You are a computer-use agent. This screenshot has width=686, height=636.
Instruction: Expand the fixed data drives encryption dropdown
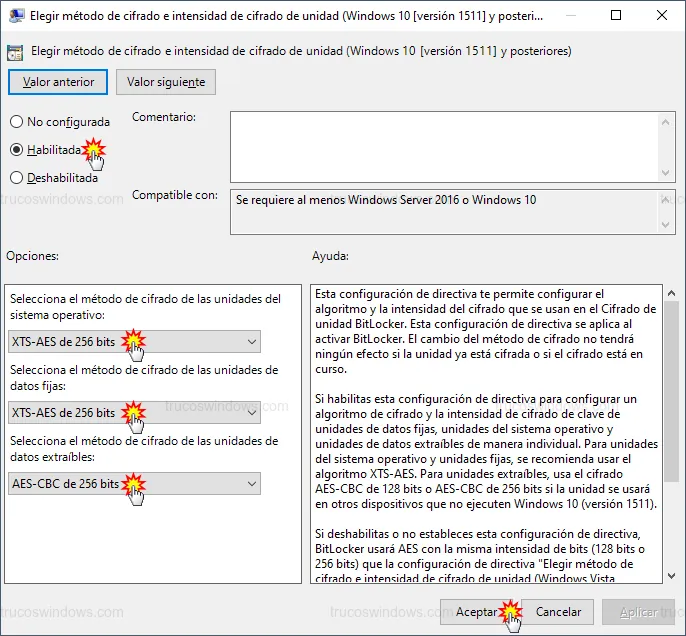point(134,412)
